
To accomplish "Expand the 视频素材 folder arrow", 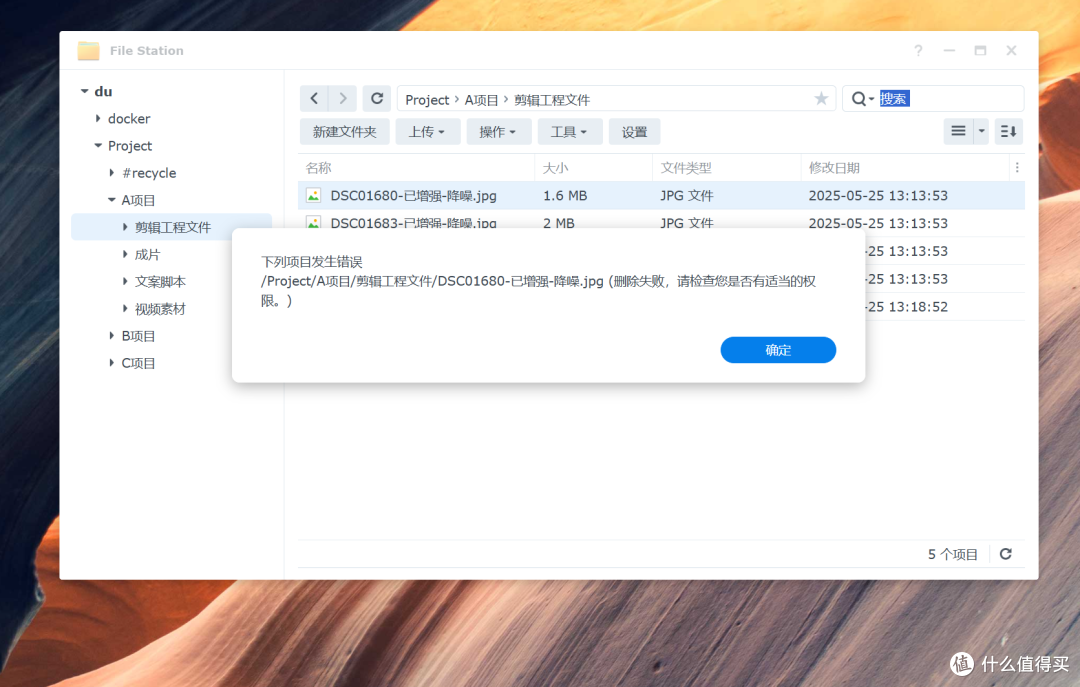I will (125, 309).
